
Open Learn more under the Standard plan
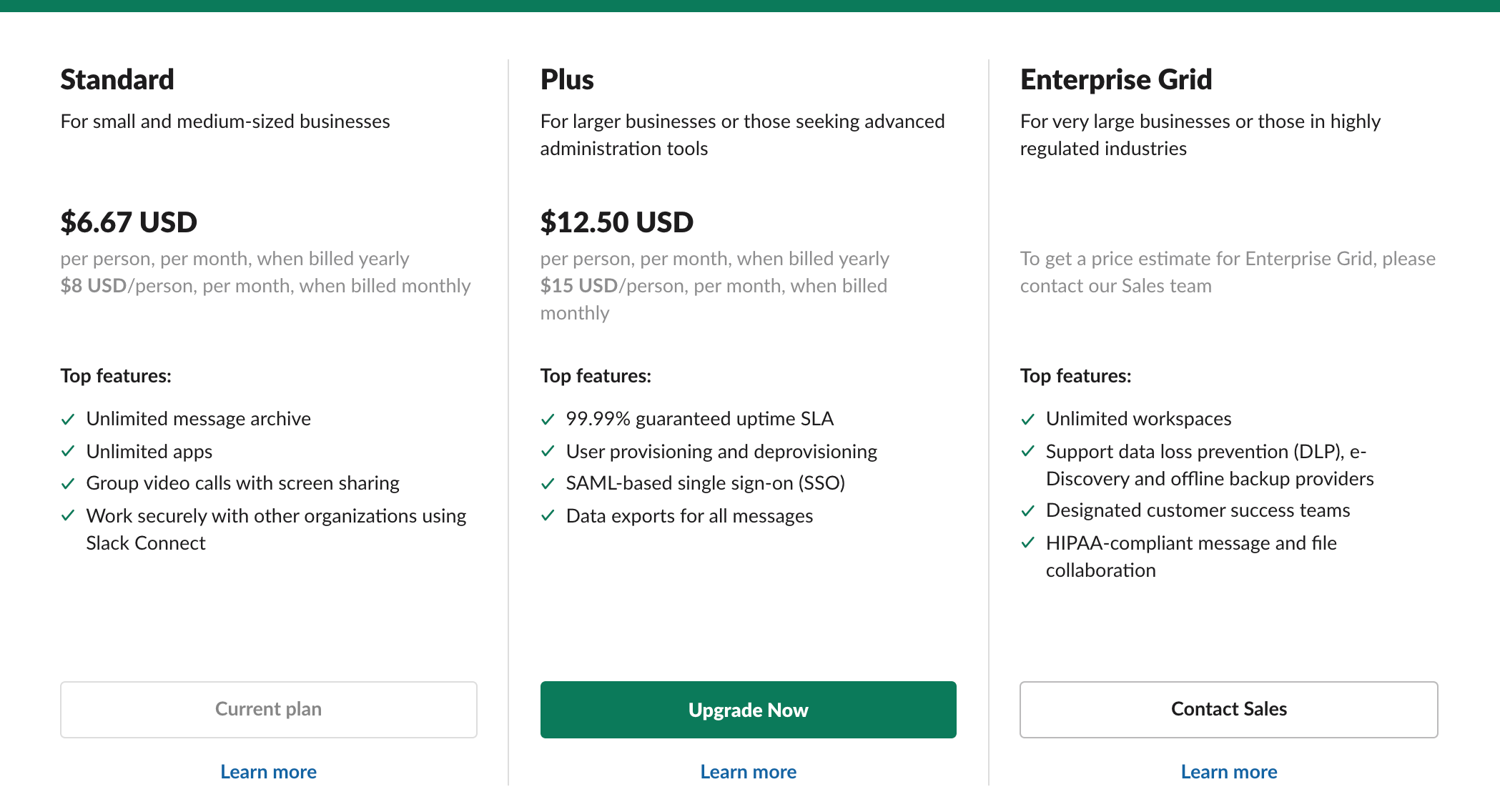pyautogui.click(x=268, y=771)
